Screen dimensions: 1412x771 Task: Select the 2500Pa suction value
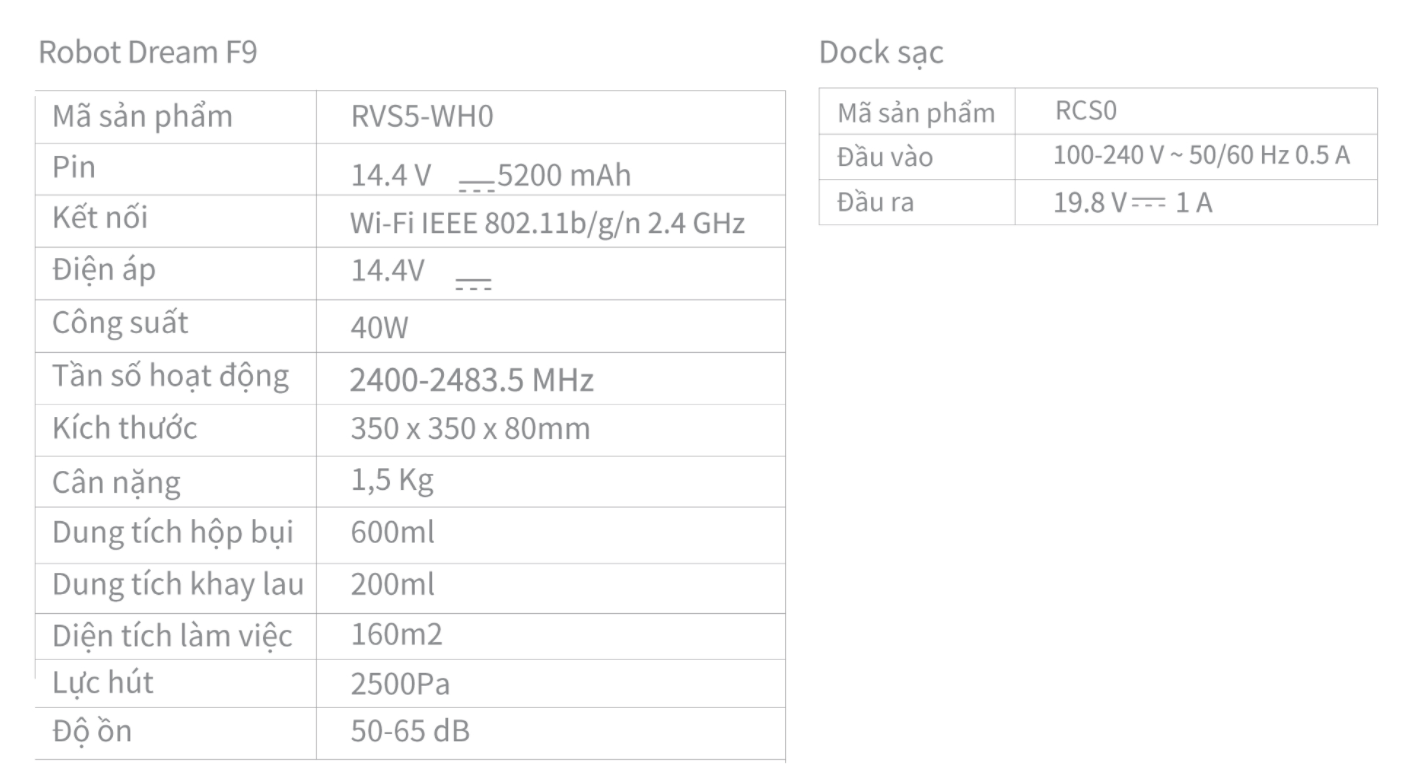coord(400,685)
